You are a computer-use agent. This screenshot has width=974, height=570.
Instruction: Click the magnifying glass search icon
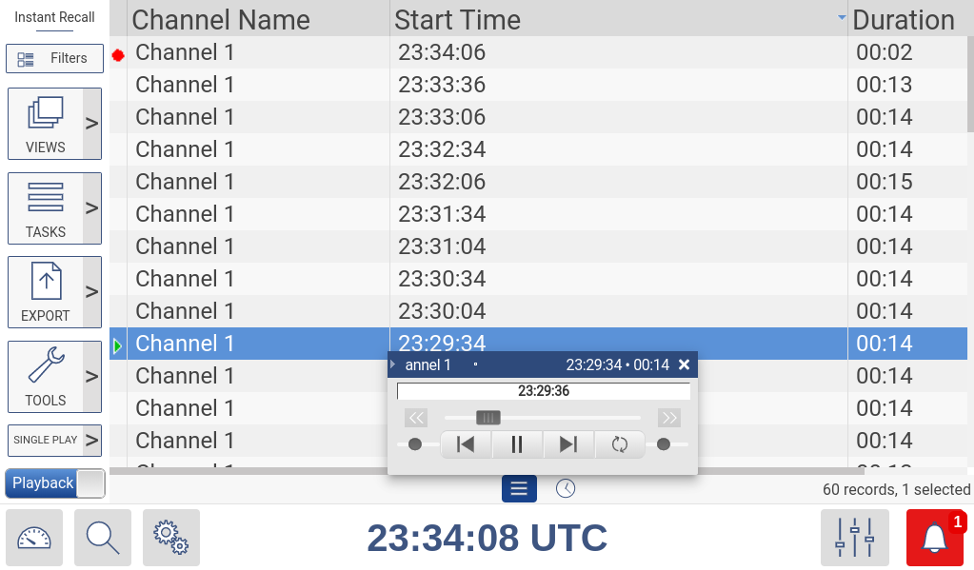[102, 538]
